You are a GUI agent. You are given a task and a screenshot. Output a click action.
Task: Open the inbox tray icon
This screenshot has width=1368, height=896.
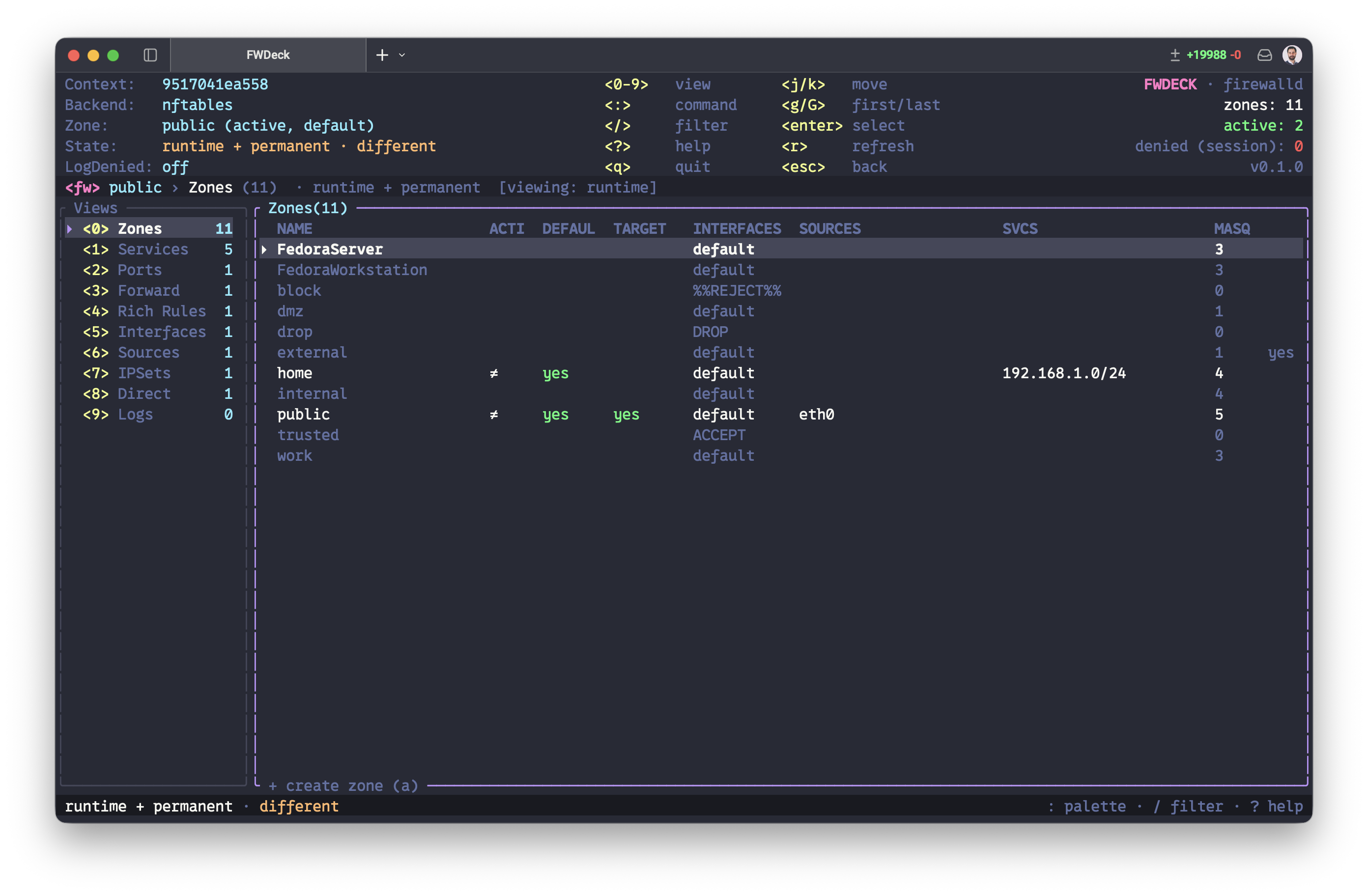pos(1264,55)
